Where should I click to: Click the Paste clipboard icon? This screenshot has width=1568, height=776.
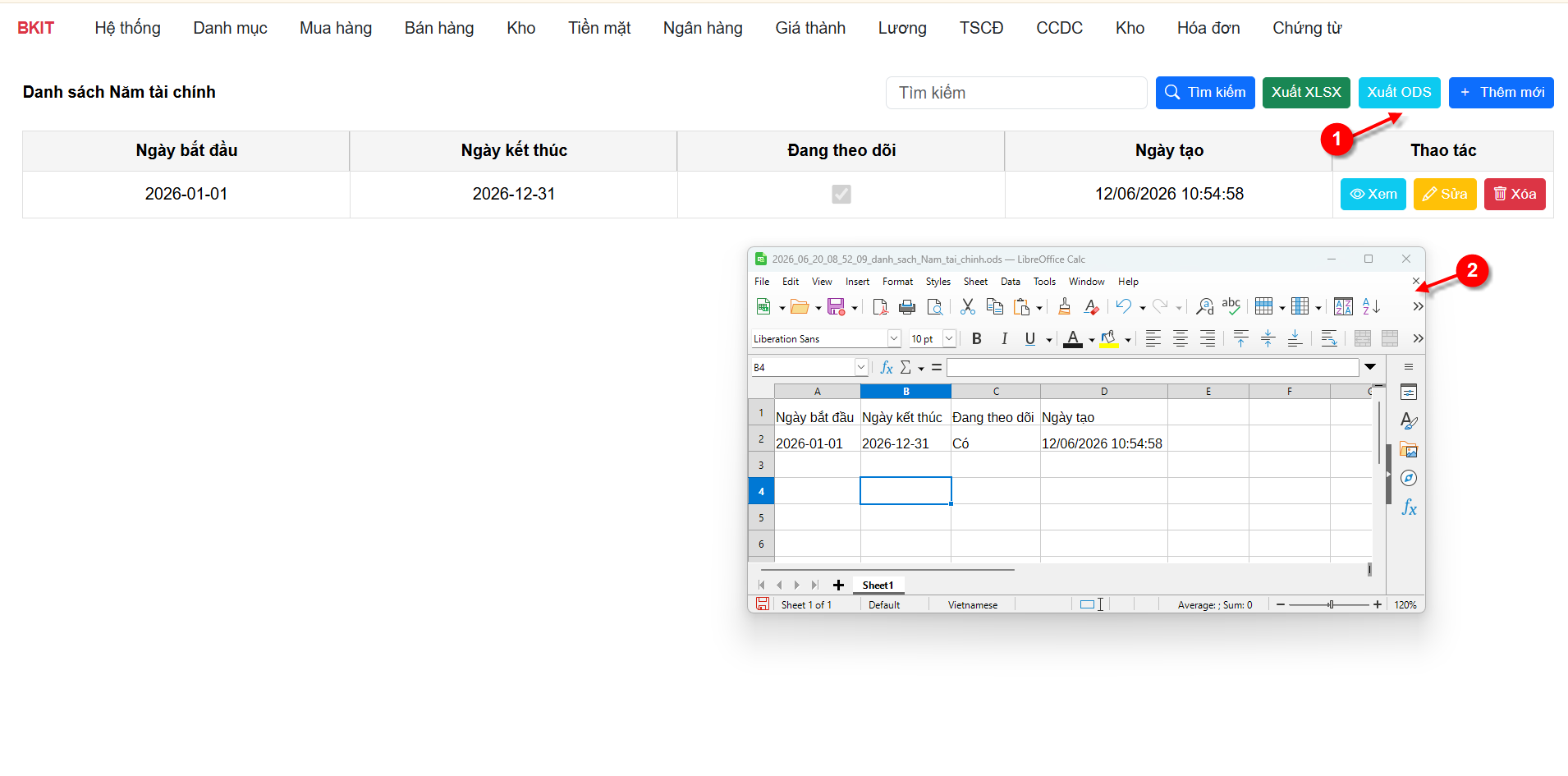pyautogui.click(x=1022, y=307)
